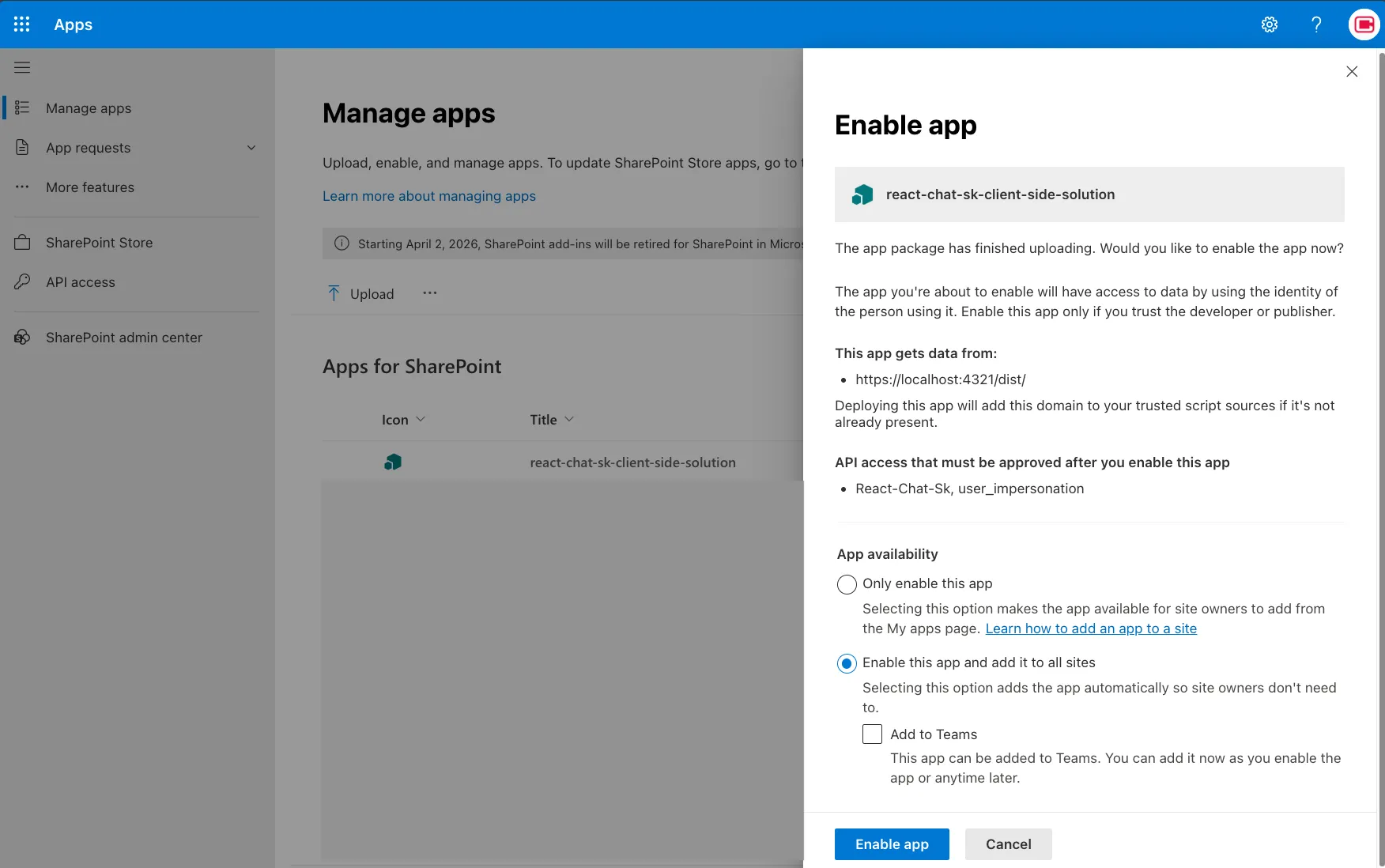Collapse the navigation sidebar
The image size is (1385, 868).
[x=22, y=67]
